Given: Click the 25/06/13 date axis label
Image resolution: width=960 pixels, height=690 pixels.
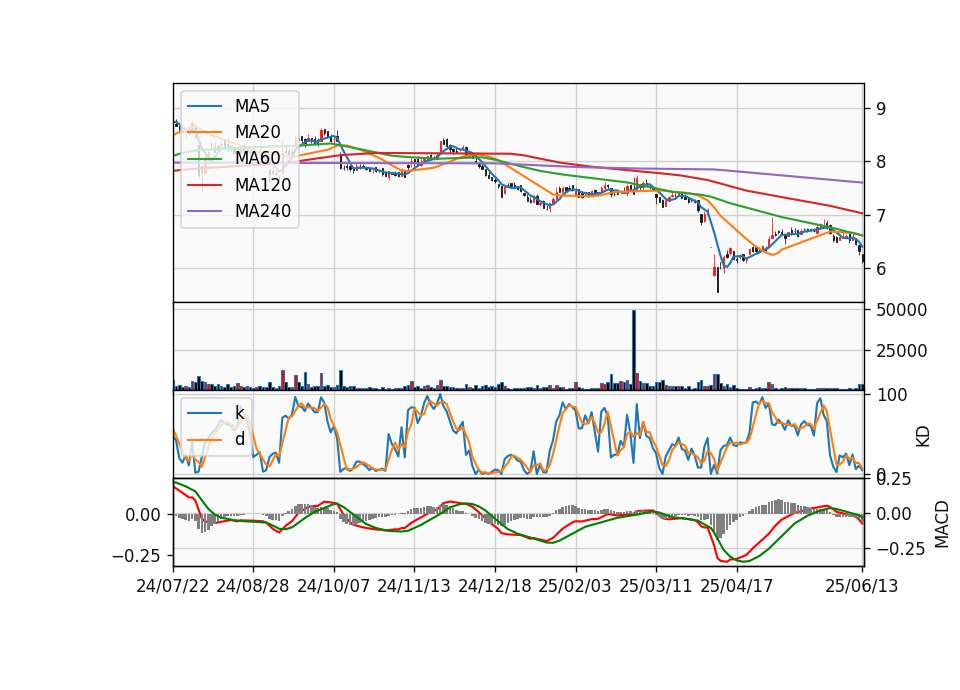Looking at the screenshot, I should click(862, 586).
